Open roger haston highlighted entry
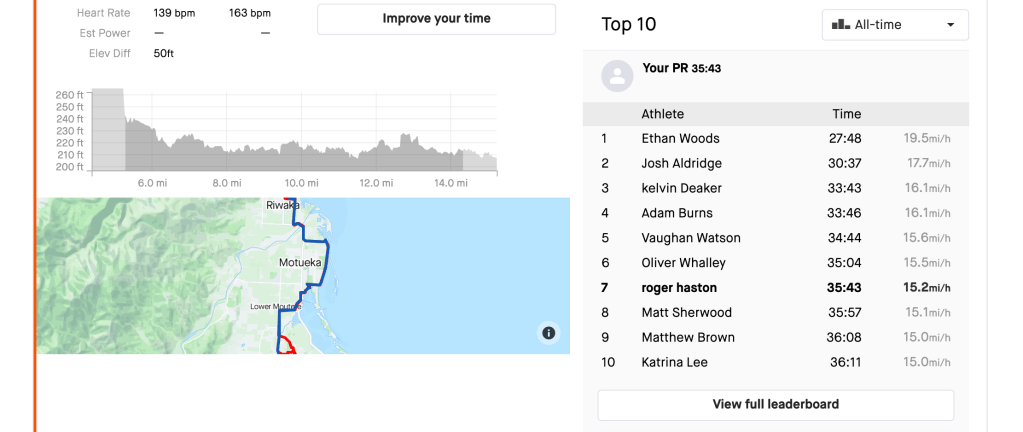Screen dimensions: 1023x432 pyautogui.click(x=679, y=288)
